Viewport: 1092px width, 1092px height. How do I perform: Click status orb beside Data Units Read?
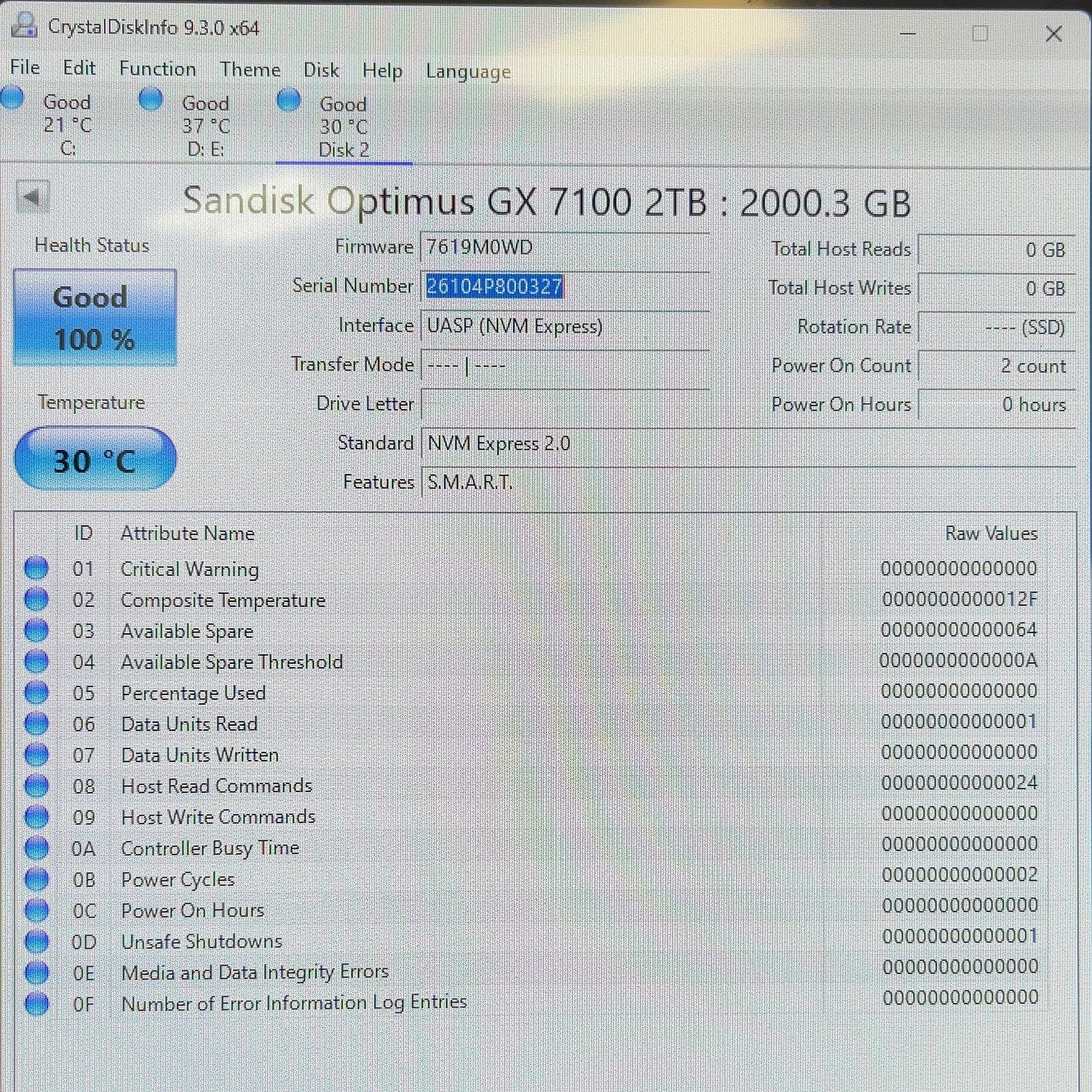(x=36, y=723)
